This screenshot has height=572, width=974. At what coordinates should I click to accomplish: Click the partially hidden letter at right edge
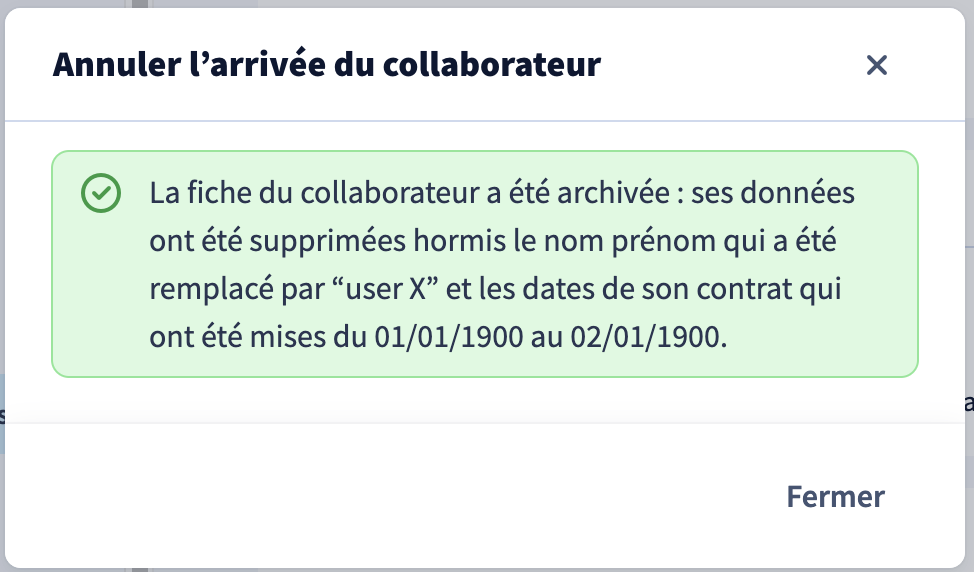[969, 403]
